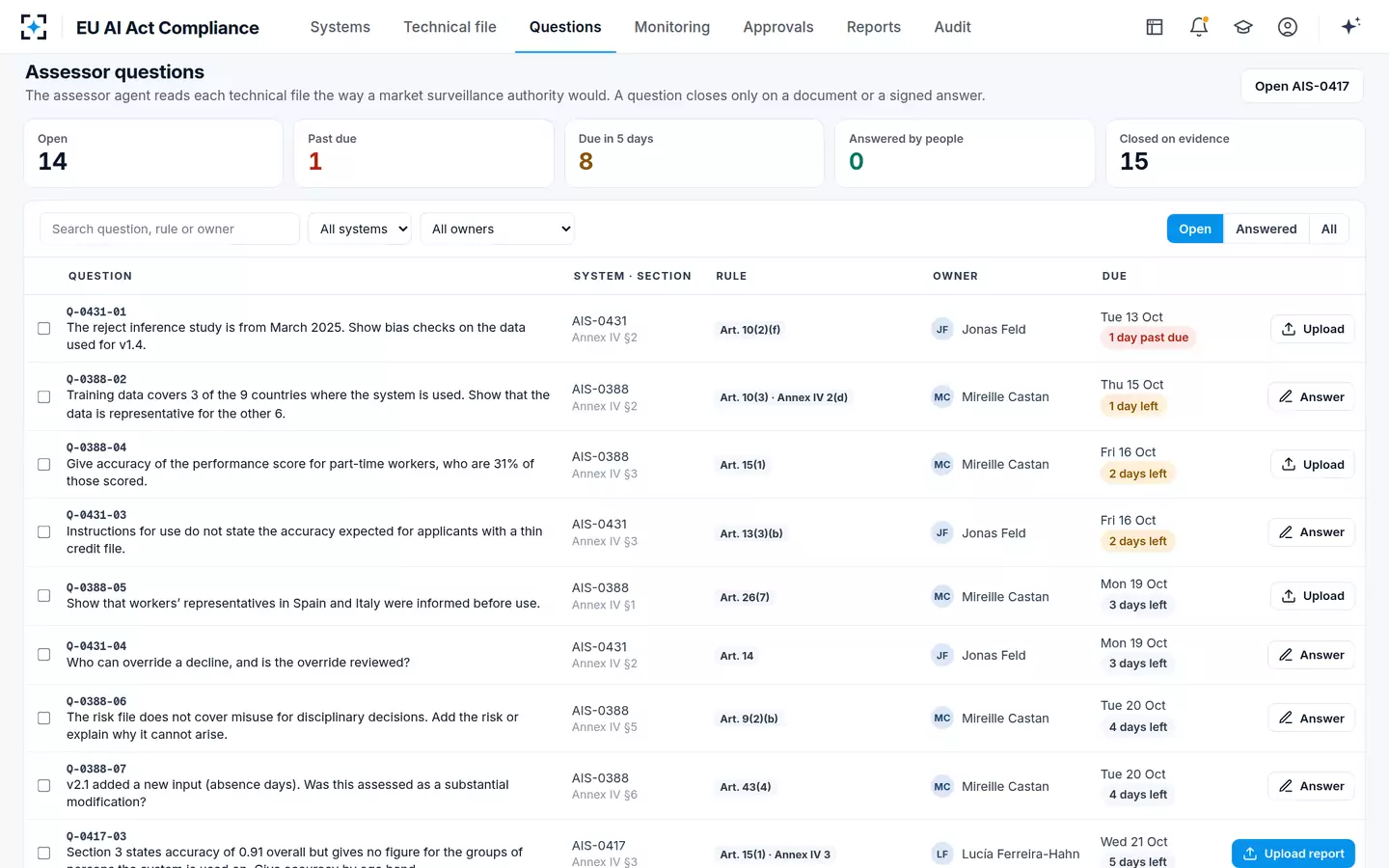Click the "1 day past due" badge
The image size is (1389, 868).
click(1149, 338)
